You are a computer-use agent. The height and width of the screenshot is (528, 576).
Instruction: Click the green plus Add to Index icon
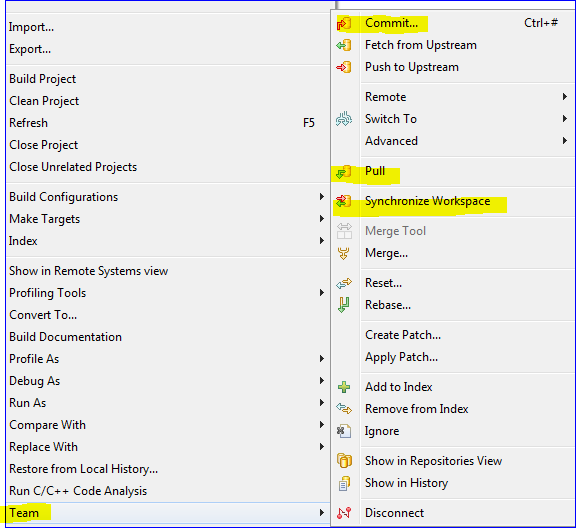pyautogui.click(x=344, y=387)
